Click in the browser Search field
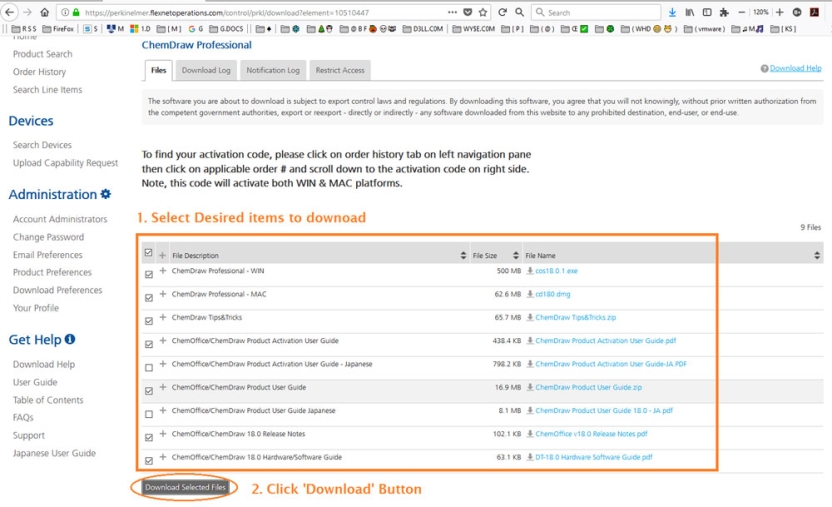The width and height of the screenshot is (832, 507). pos(600,12)
